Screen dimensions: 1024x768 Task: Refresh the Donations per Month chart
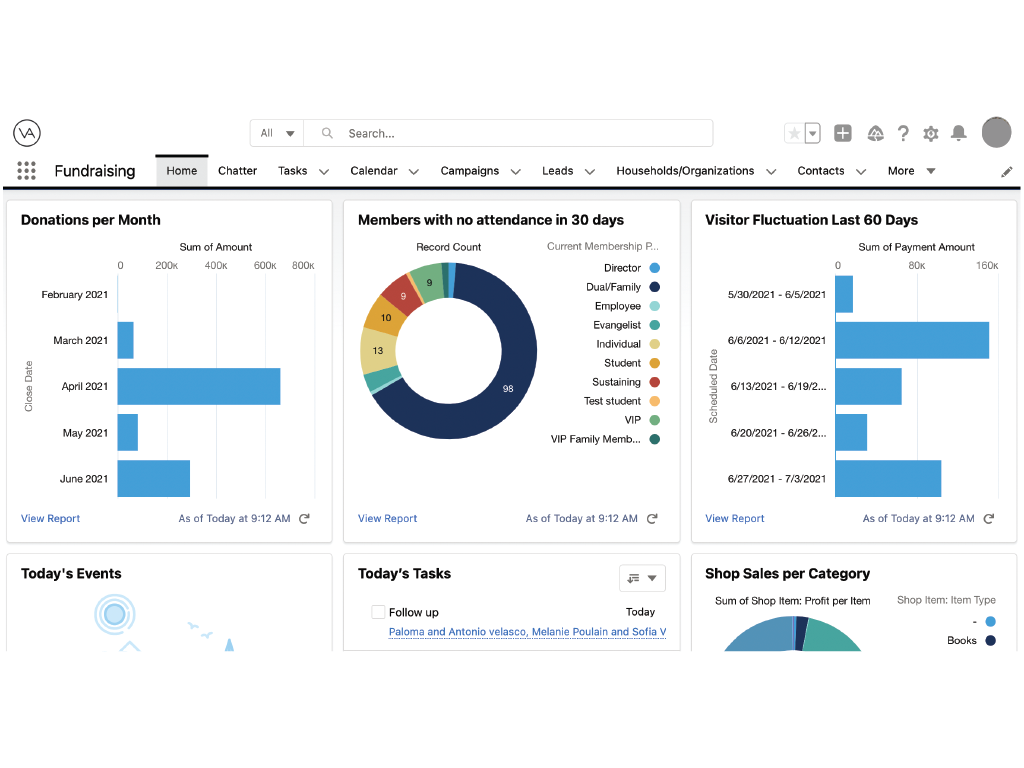click(304, 519)
